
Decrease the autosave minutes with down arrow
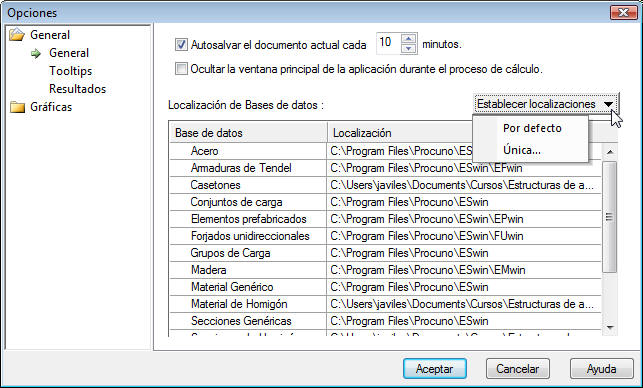tap(408, 49)
